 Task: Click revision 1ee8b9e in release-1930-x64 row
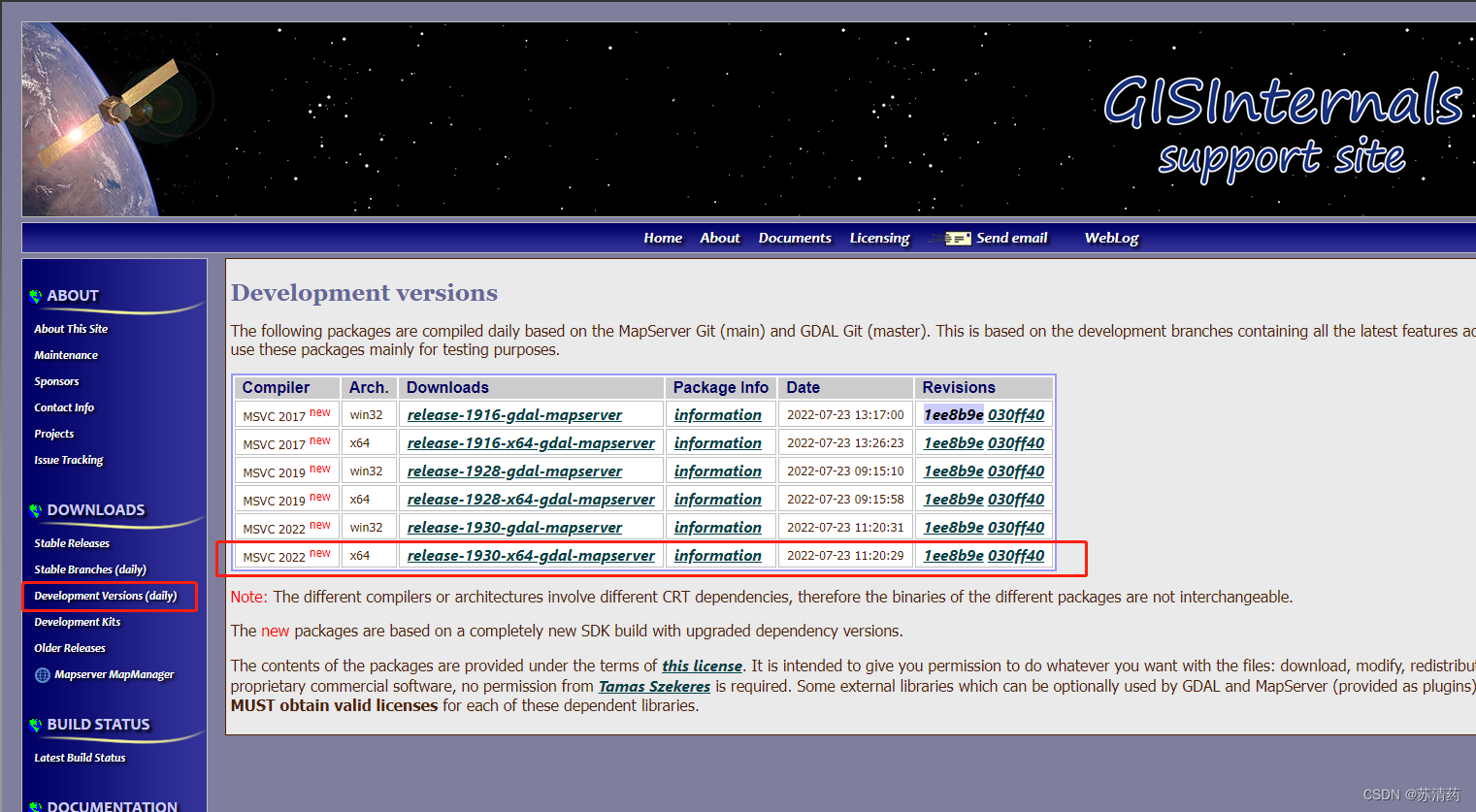(954, 556)
